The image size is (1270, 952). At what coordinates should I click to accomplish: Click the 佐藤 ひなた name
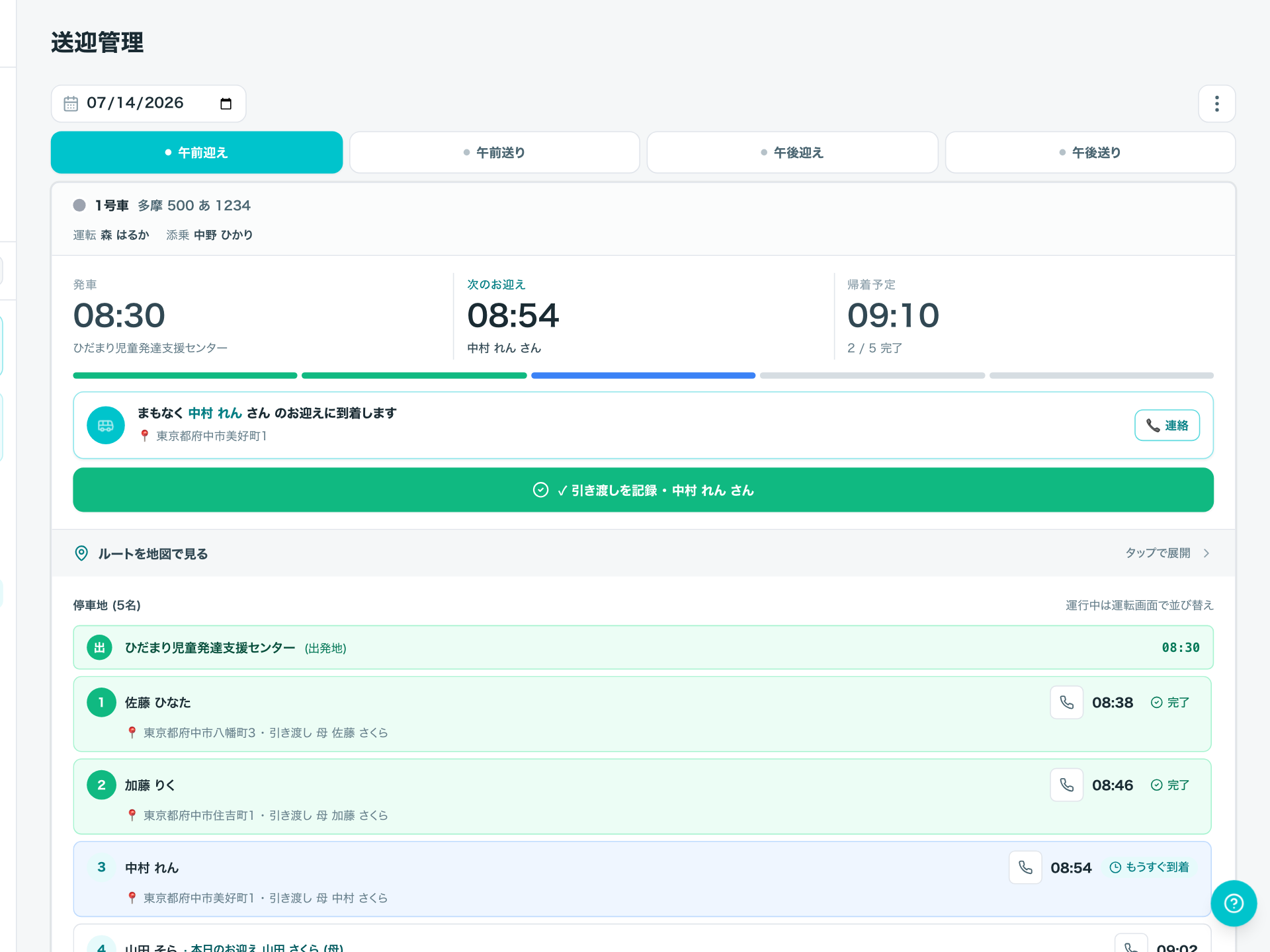pos(157,702)
